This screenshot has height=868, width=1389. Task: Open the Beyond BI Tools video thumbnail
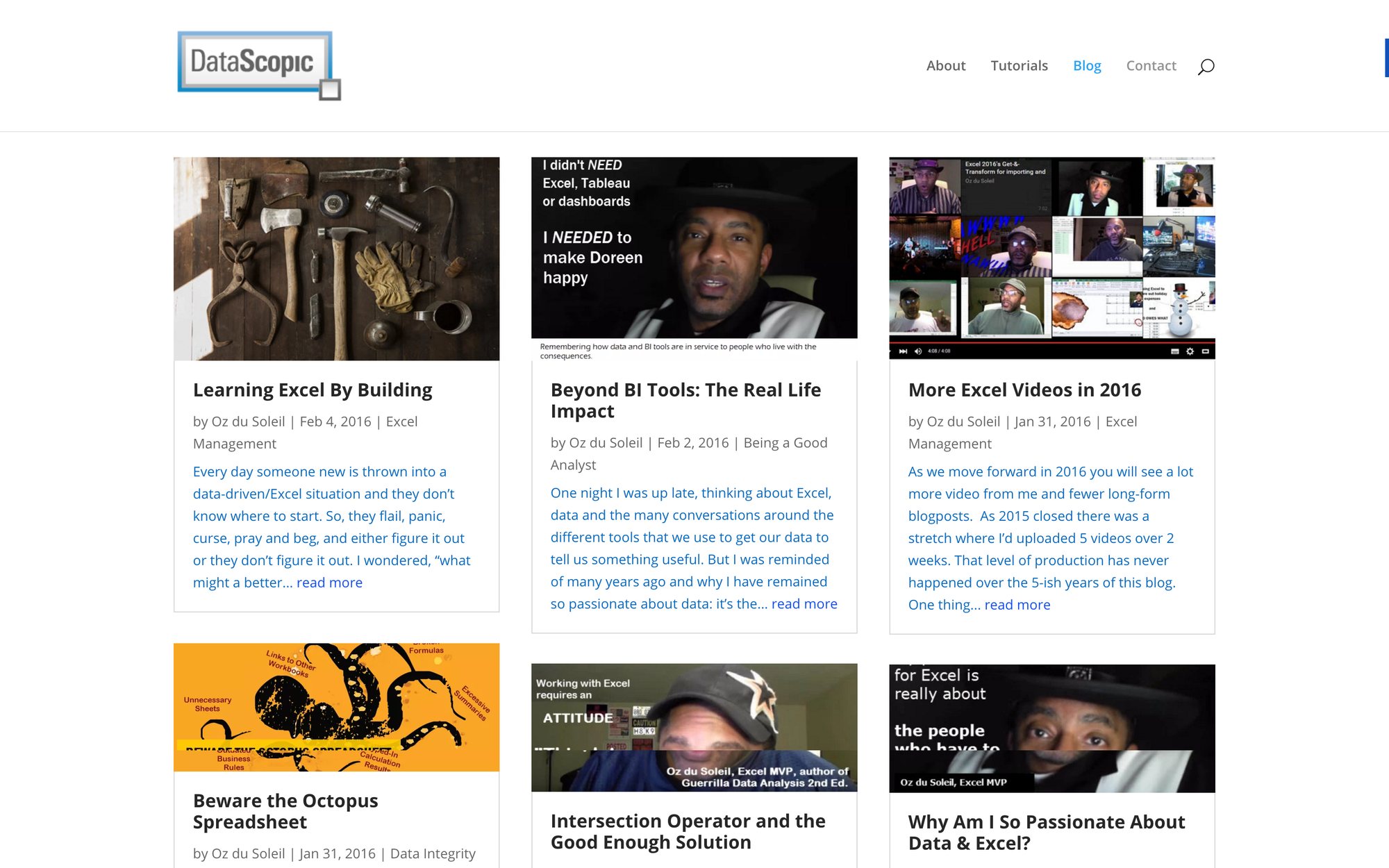694,258
